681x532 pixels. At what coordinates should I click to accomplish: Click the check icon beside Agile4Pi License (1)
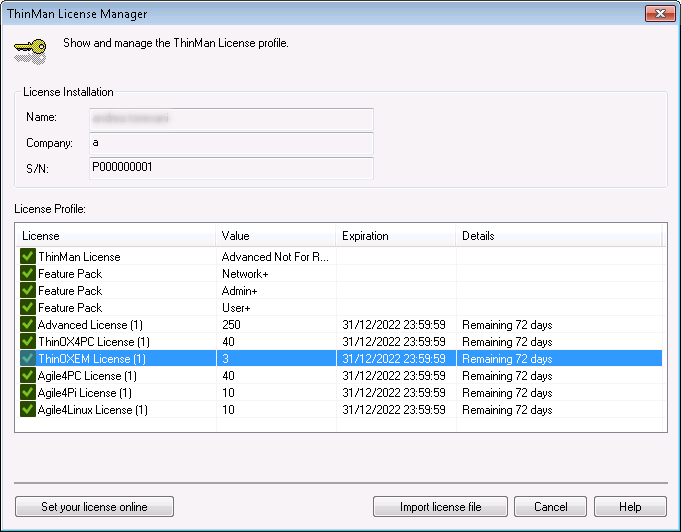tap(28, 392)
